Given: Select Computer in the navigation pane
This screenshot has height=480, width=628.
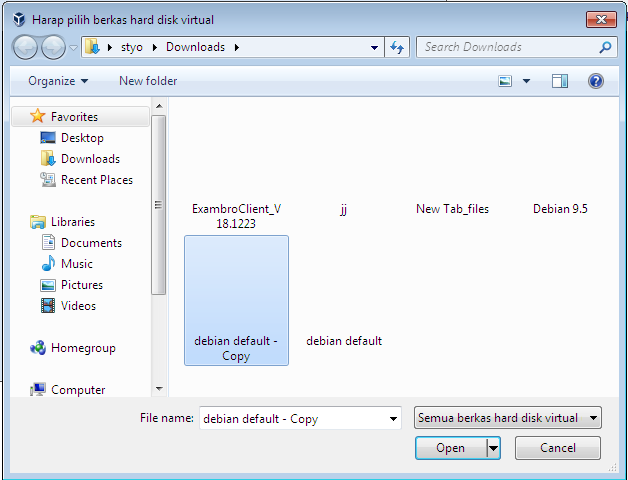Looking at the screenshot, I should pyautogui.click(x=78, y=389).
